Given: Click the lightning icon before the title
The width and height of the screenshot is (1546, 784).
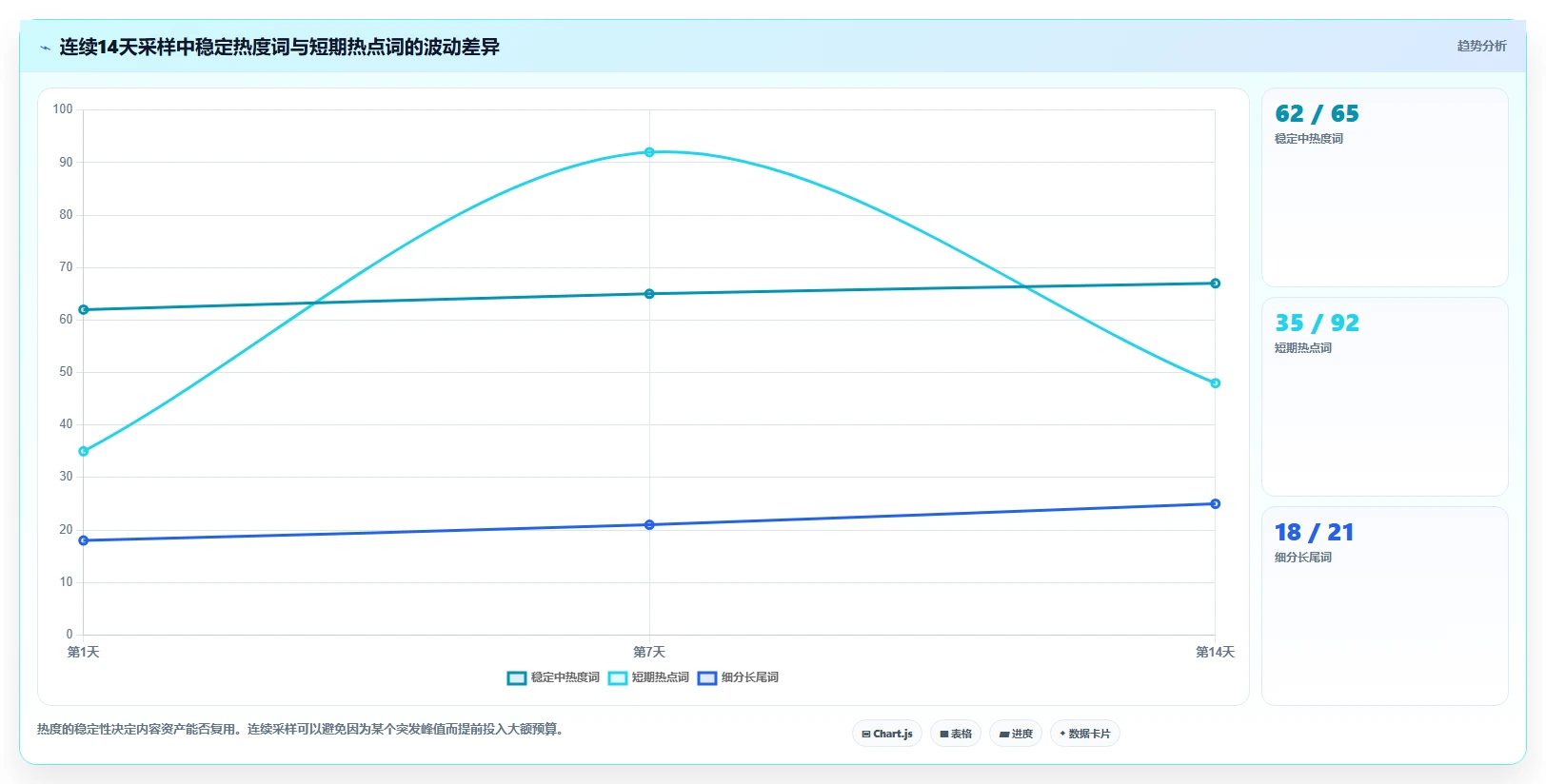Looking at the screenshot, I should (45, 48).
